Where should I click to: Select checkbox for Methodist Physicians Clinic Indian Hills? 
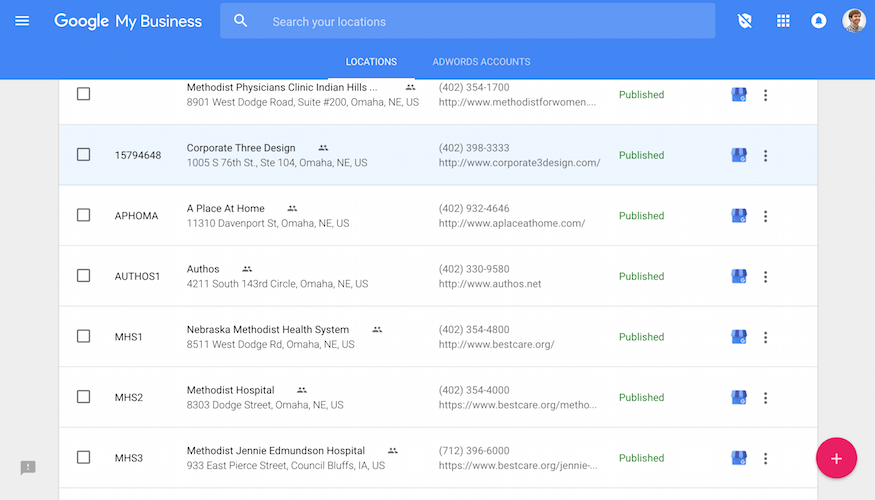[x=83, y=94]
